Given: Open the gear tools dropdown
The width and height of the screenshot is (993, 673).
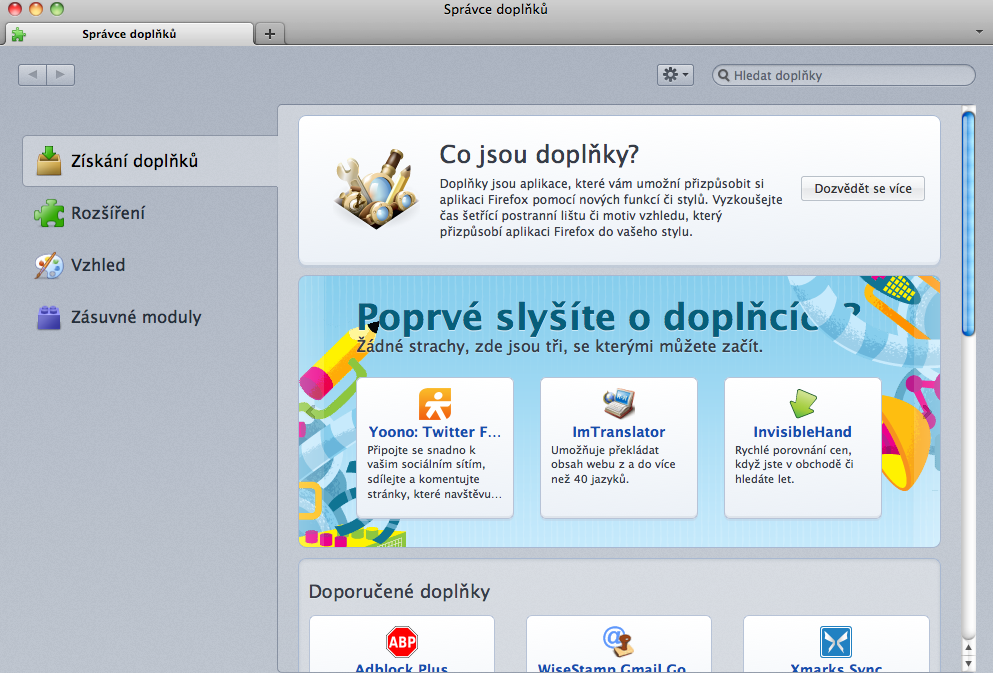Looking at the screenshot, I should (x=675, y=74).
